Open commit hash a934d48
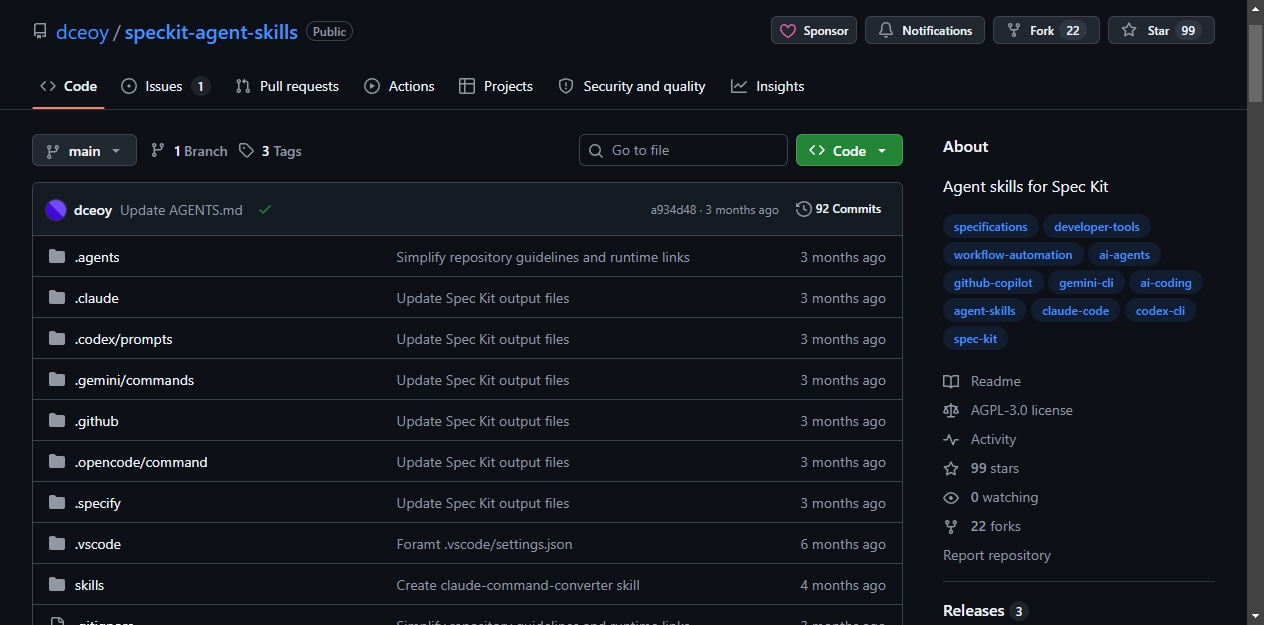 (x=673, y=210)
